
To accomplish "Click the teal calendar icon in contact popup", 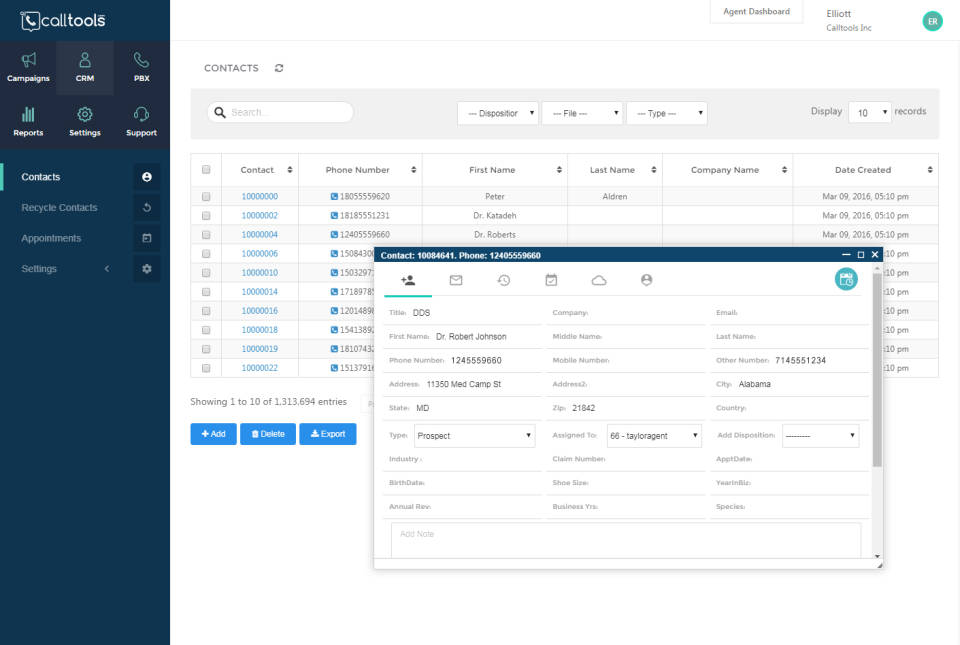I will click(845, 279).
